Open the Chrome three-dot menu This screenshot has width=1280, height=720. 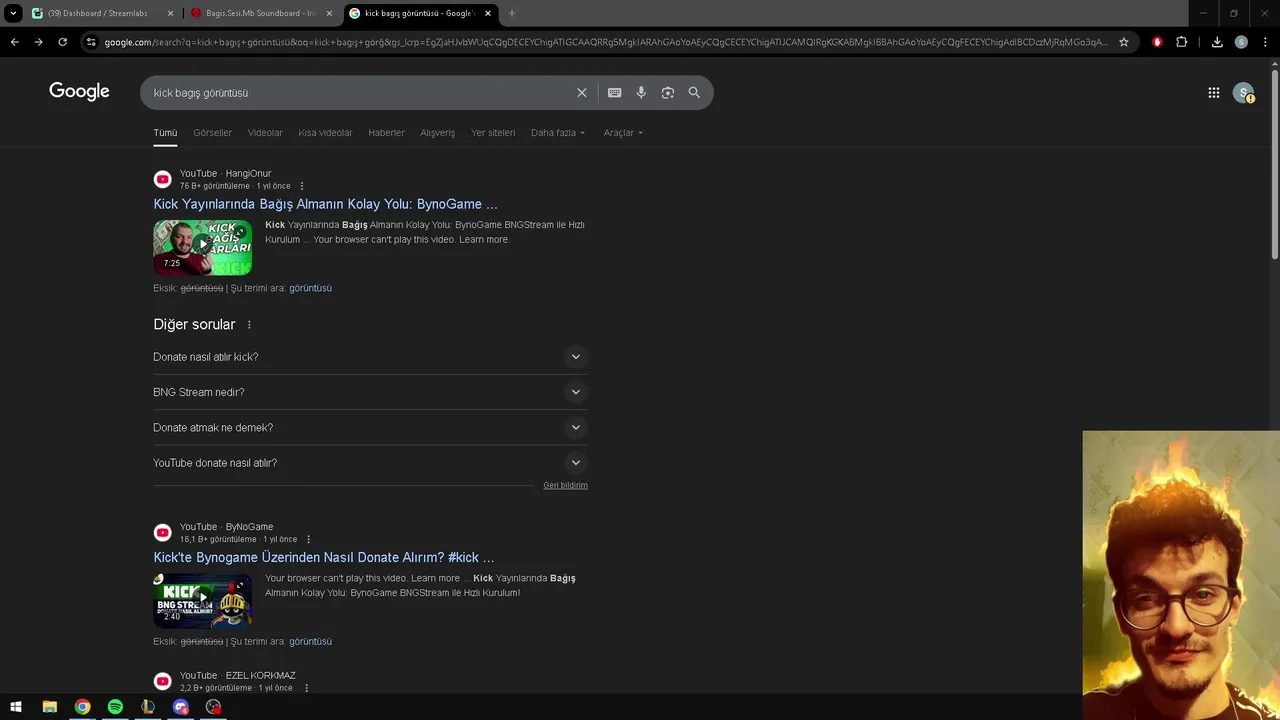1266,42
